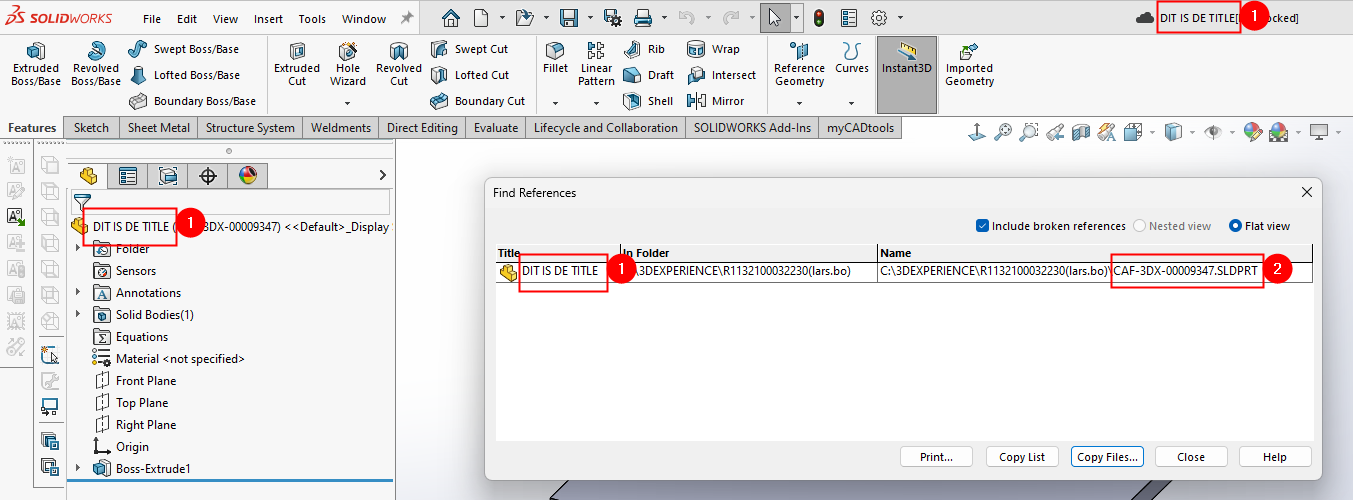The image size is (1353, 500).
Task: Select the Origin item in feature tree
Action: click(122, 447)
